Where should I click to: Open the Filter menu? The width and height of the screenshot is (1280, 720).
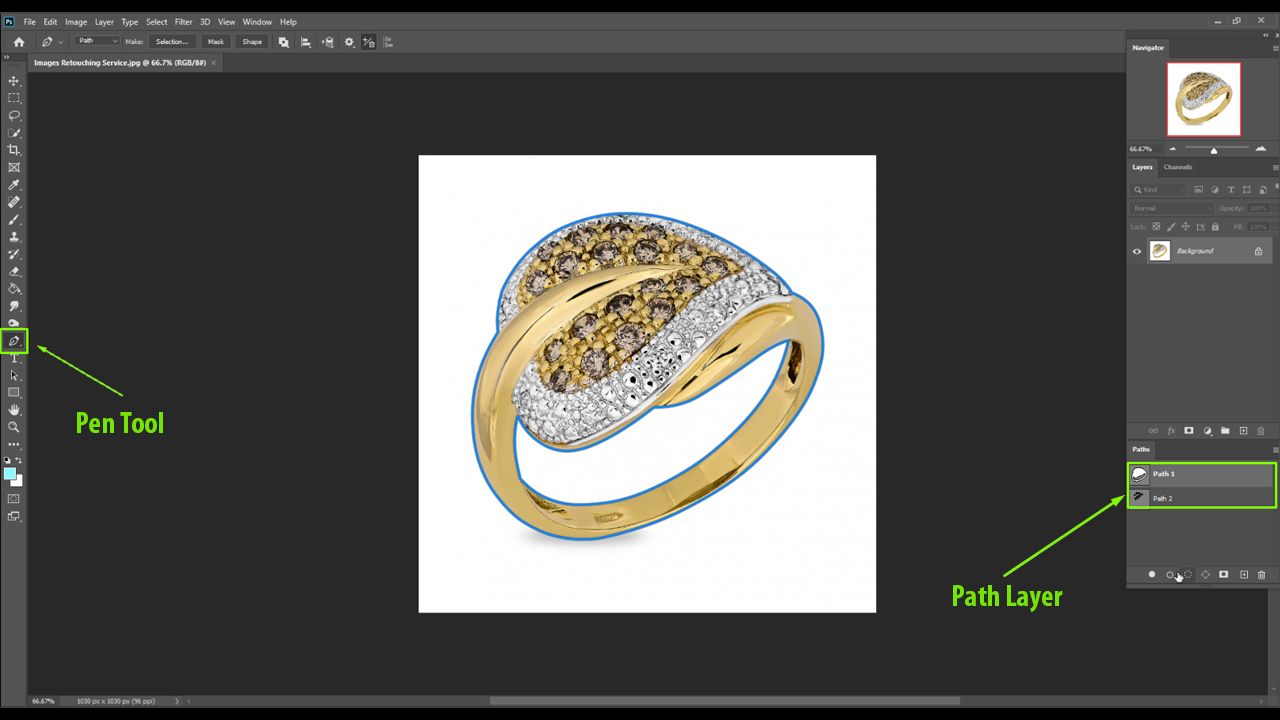pyautogui.click(x=183, y=21)
